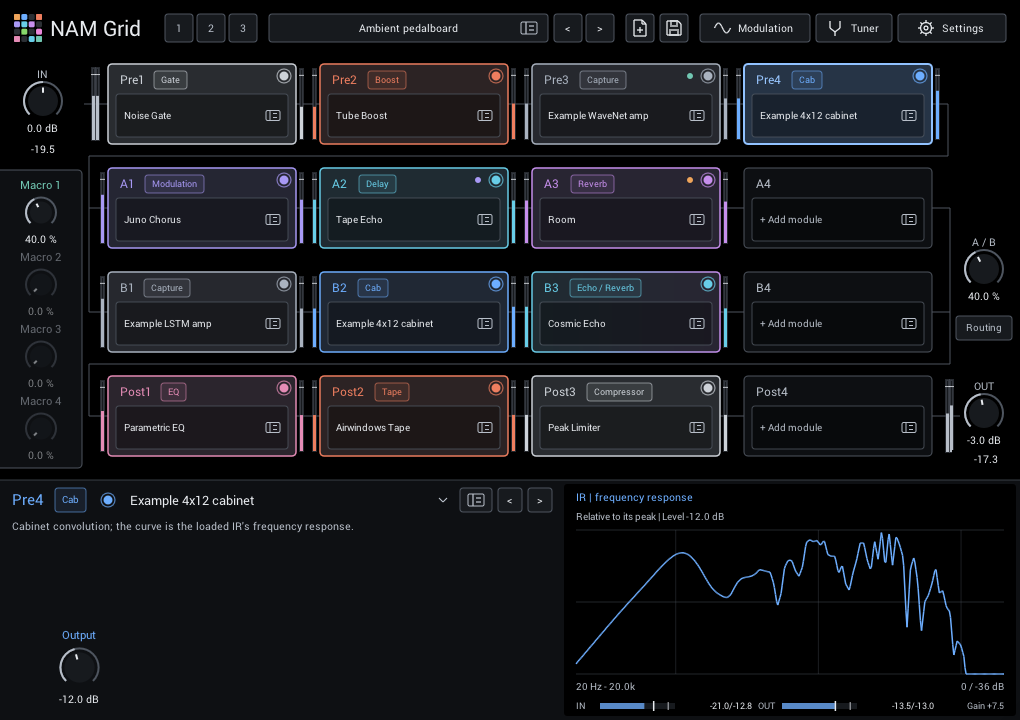
Task: Open browser icon for Tape Echo
Action: click(x=485, y=220)
